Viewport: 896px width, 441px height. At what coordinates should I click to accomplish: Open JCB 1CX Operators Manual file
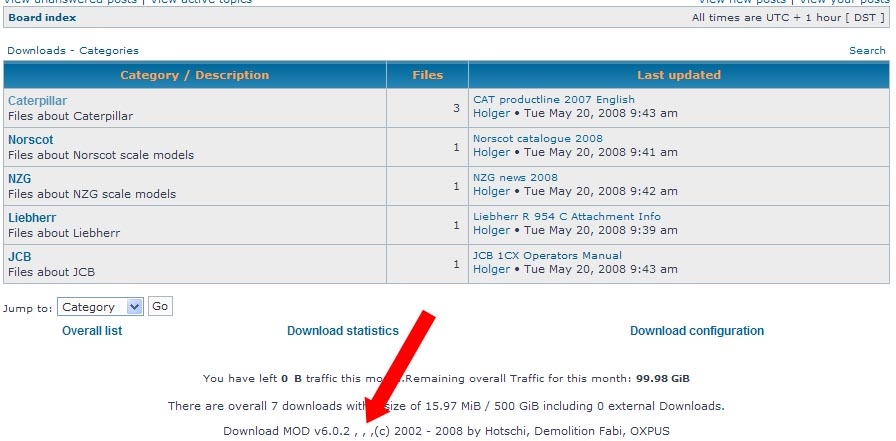pos(547,256)
